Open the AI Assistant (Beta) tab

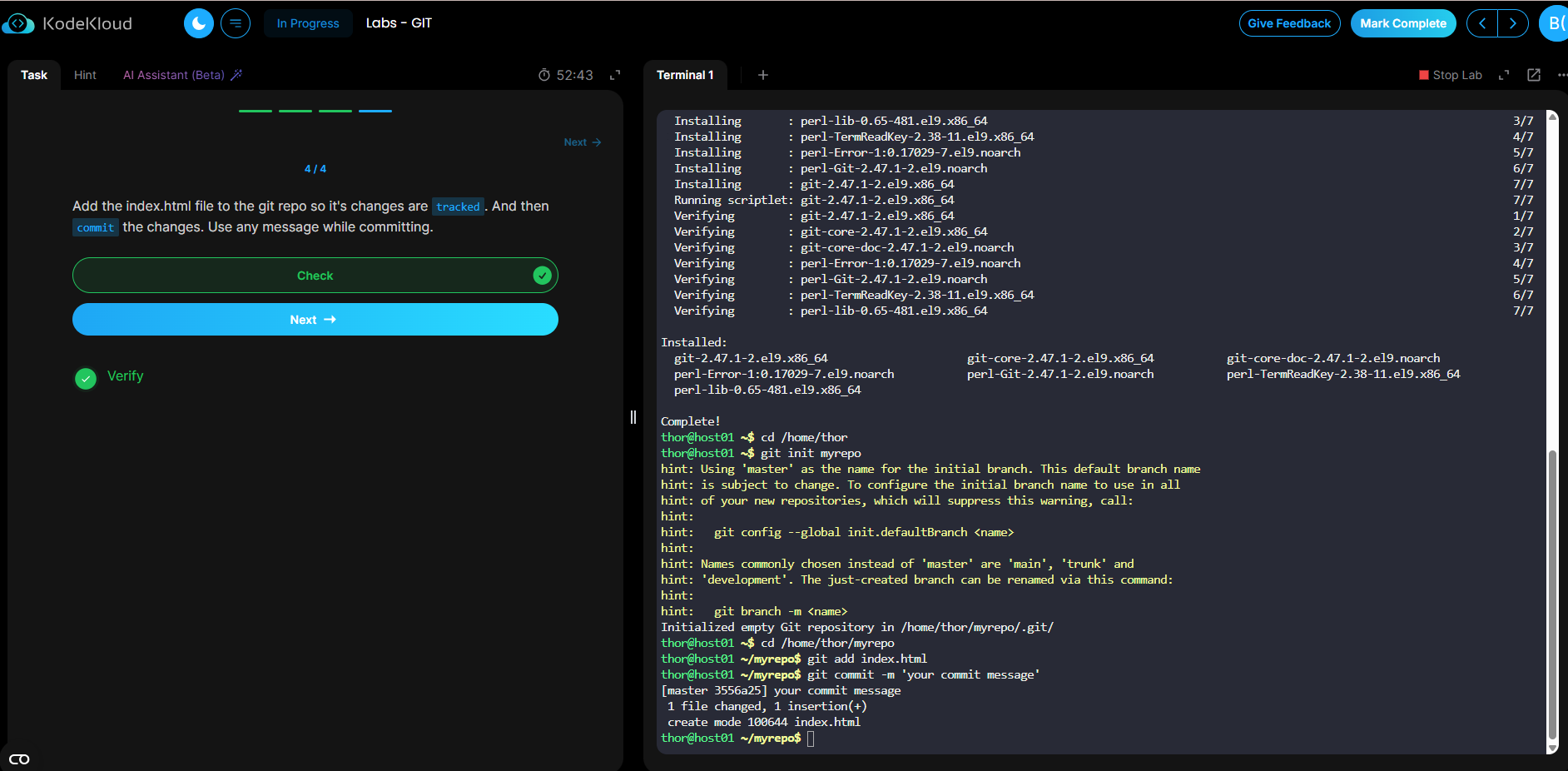[181, 75]
